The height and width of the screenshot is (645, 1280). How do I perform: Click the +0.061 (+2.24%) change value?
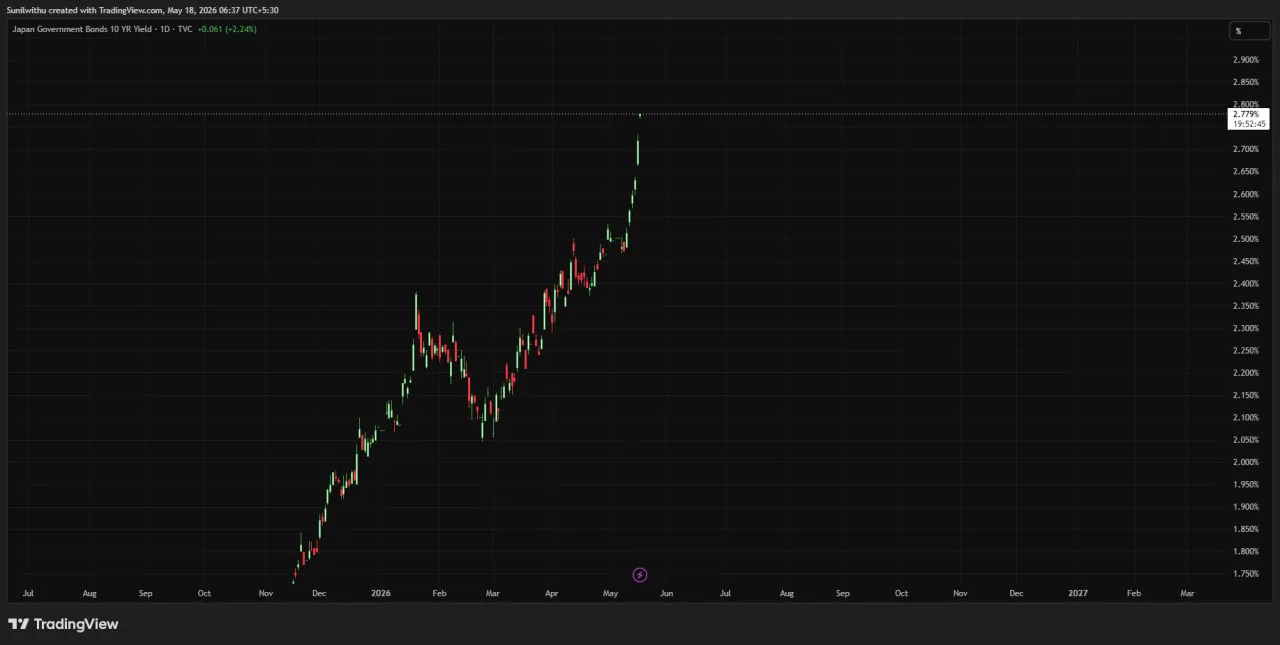coord(227,29)
